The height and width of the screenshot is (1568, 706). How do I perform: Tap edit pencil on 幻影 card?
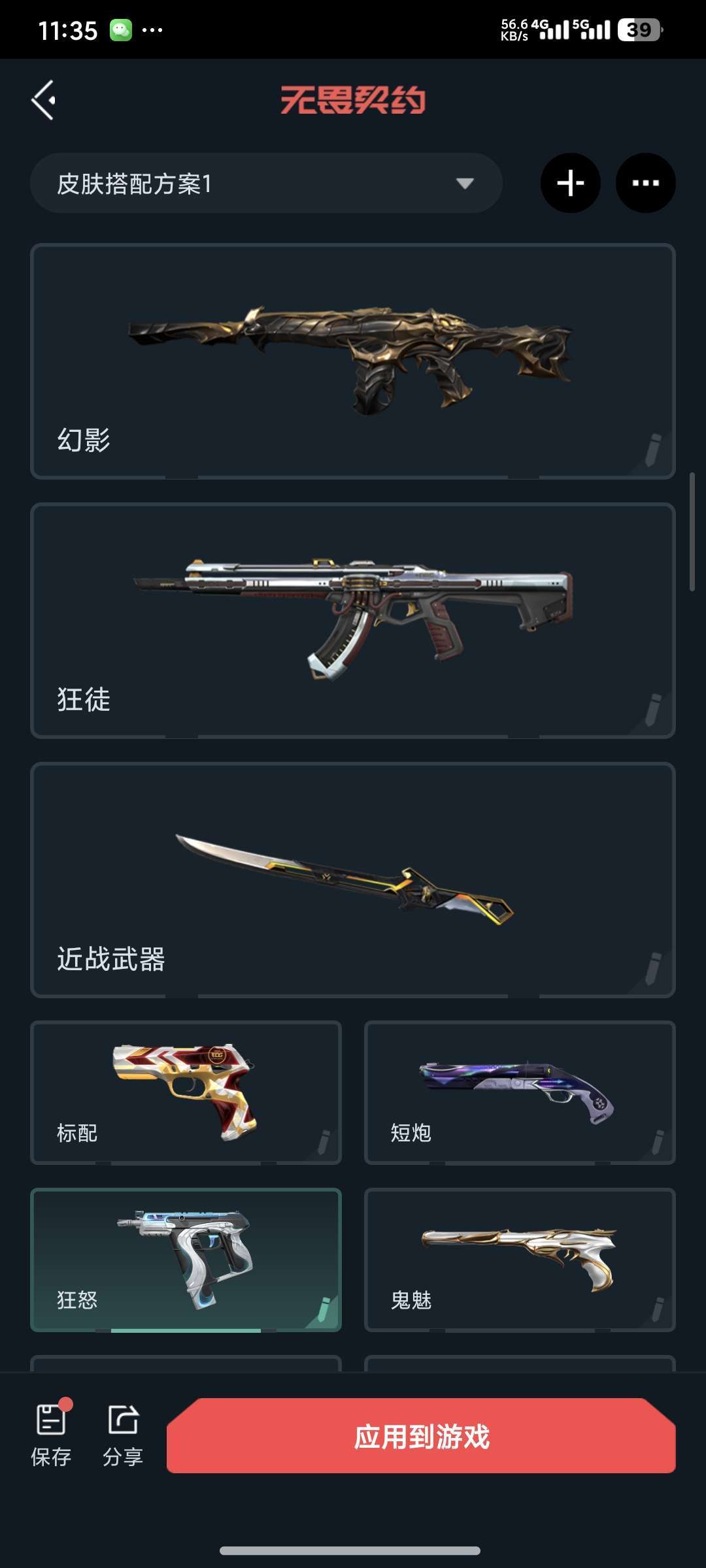[x=652, y=449]
